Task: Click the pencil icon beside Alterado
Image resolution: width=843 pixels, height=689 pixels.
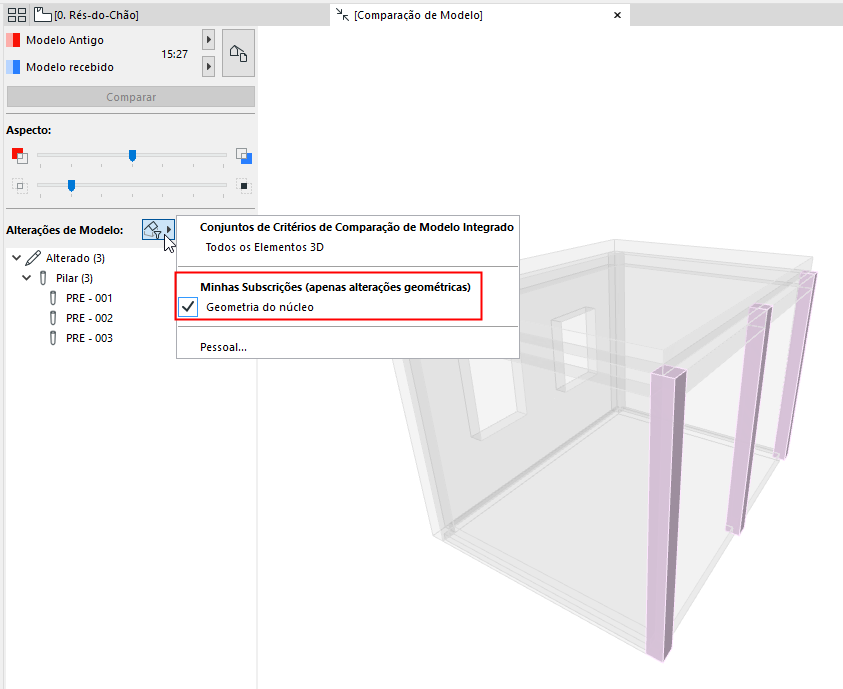Action: click(x=33, y=258)
